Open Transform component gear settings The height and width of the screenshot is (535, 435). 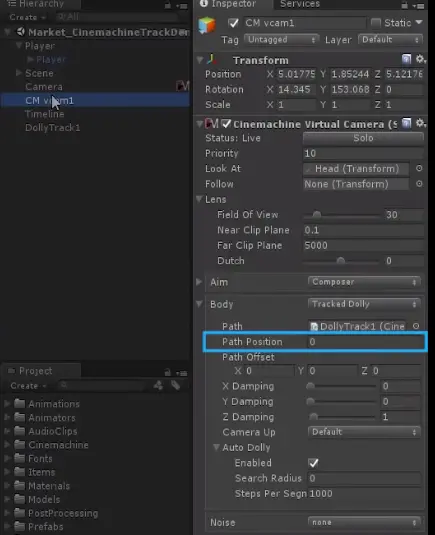[x=420, y=59]
